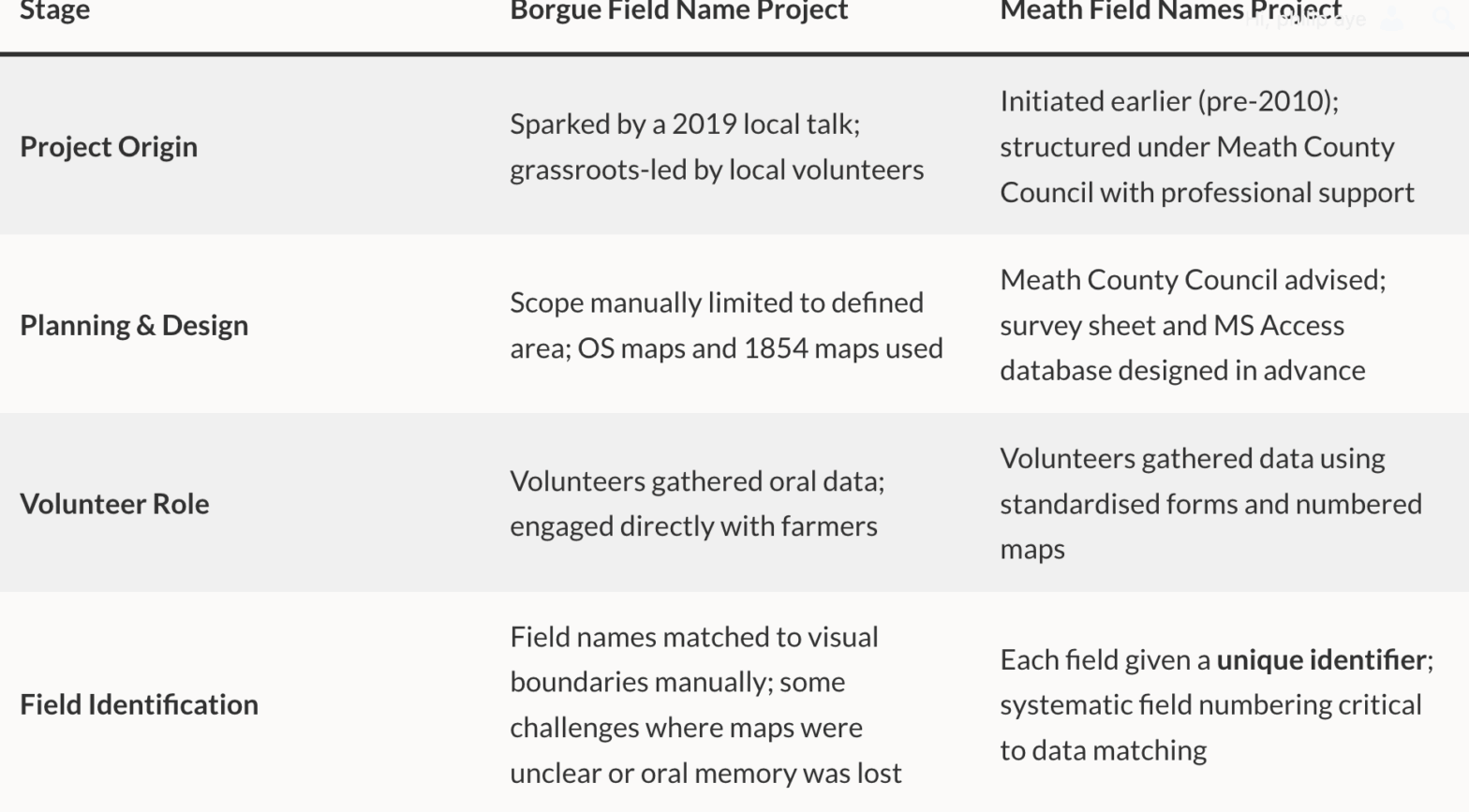Select the 'Project Origin' row label

[109, 147]
